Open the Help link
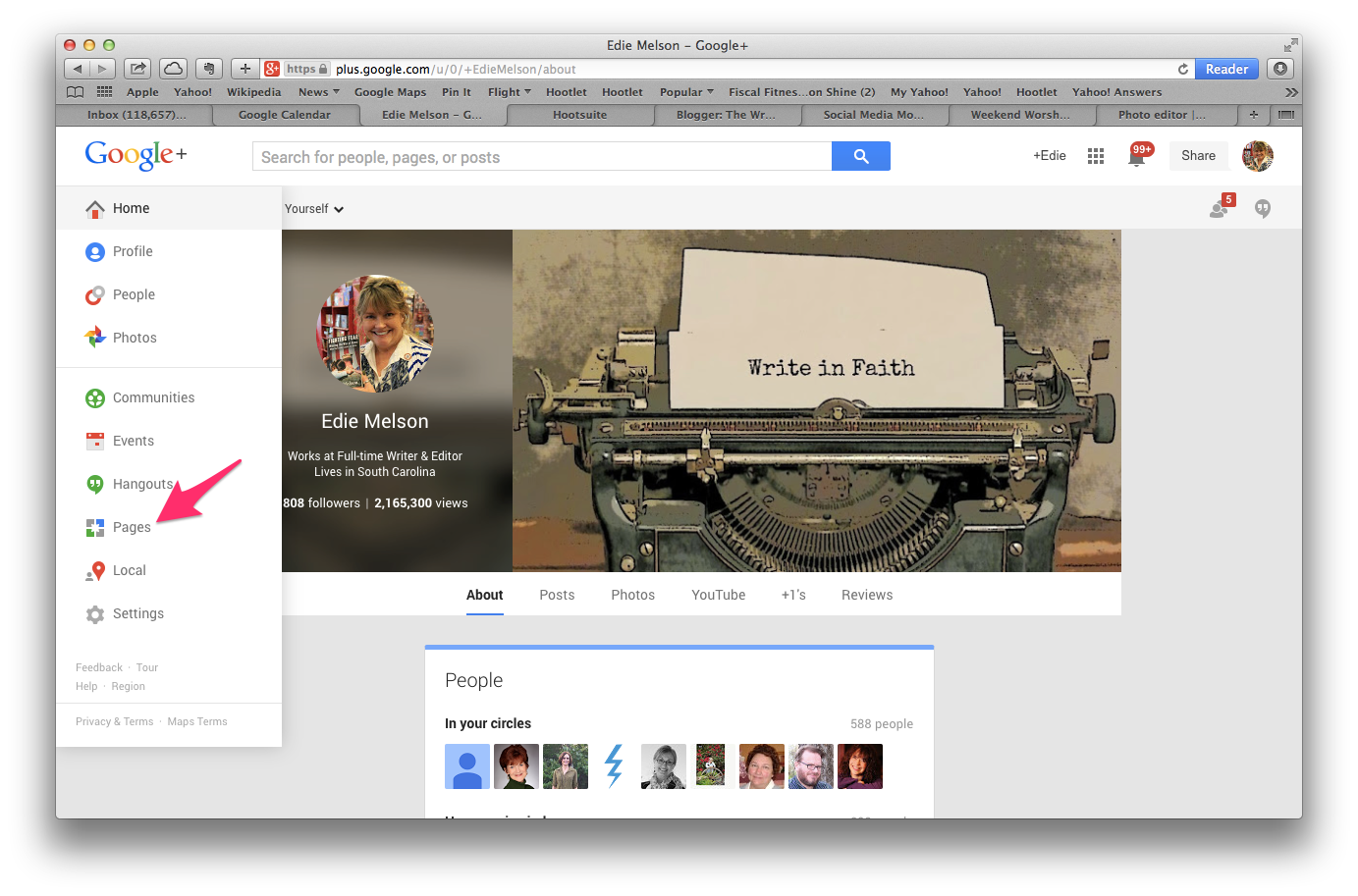Image resolution: width=1358 pixels, height=896 pixels. pos(86,686)
